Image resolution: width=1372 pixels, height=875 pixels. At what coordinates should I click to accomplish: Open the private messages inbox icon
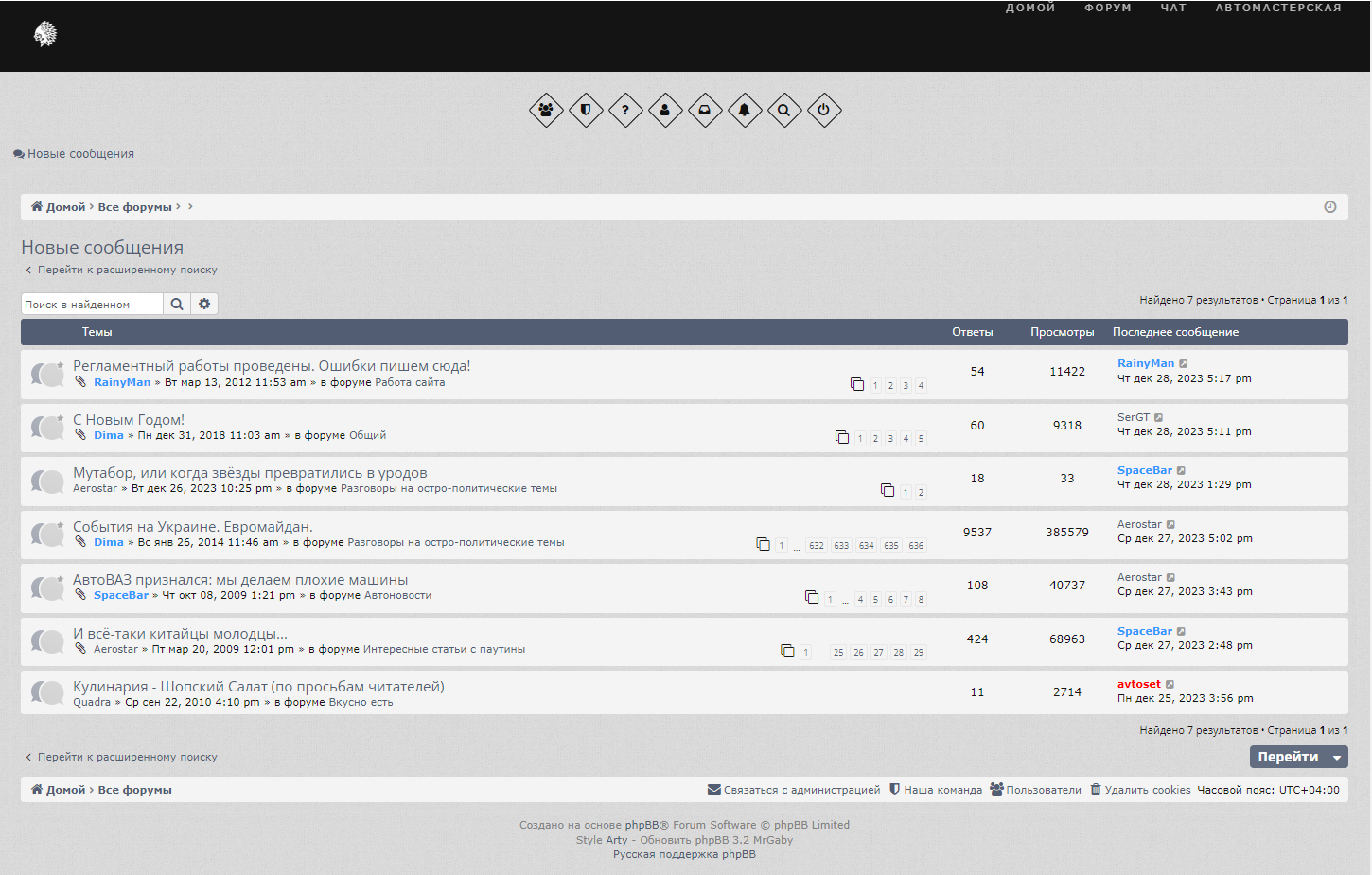(705, 110)
